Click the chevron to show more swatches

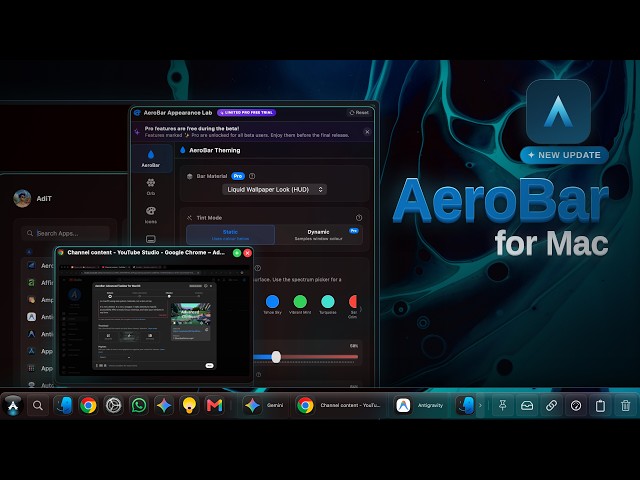point(360,309)
